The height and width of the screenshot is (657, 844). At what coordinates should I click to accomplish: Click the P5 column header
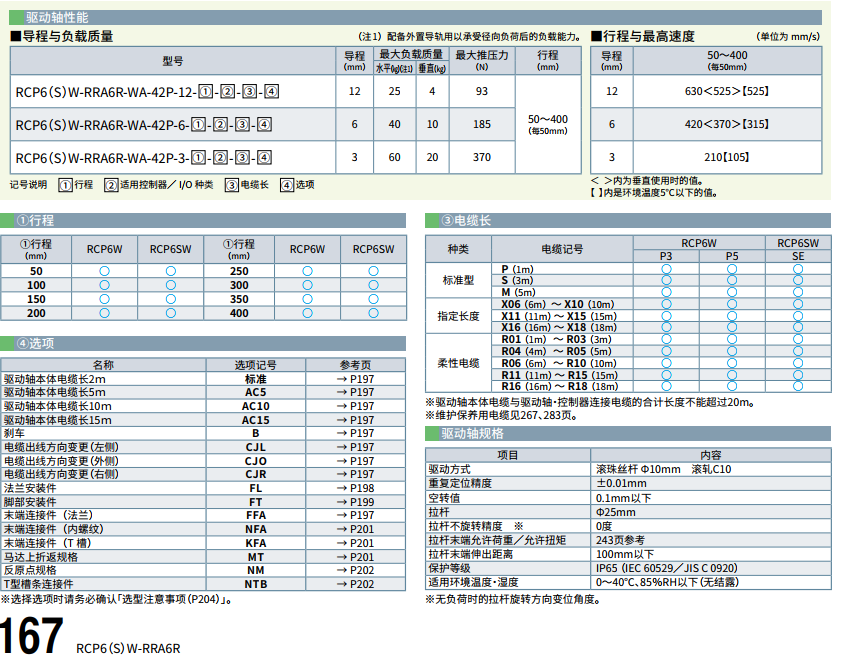coord(732,256)
